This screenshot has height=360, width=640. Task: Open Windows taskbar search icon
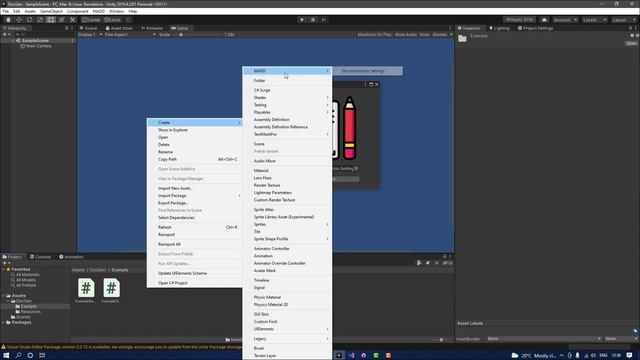coord(18,356)
